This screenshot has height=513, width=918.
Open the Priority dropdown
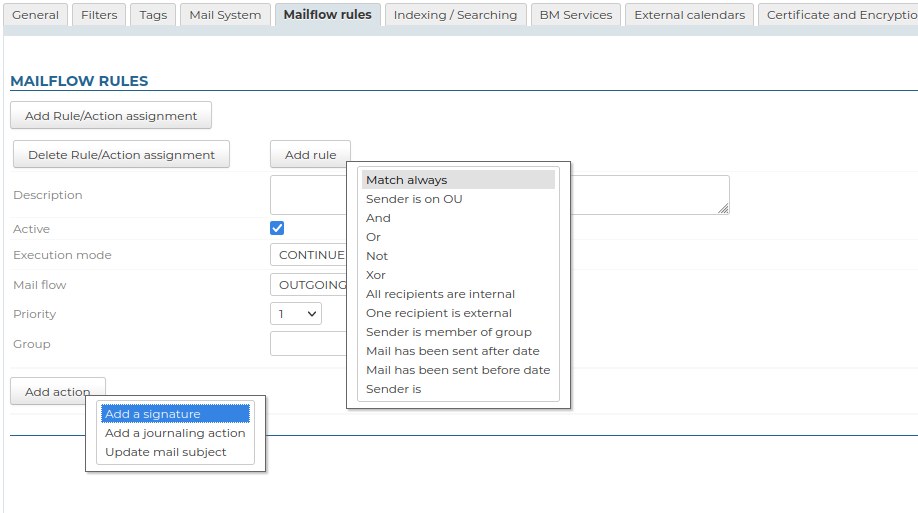[295, 314]
